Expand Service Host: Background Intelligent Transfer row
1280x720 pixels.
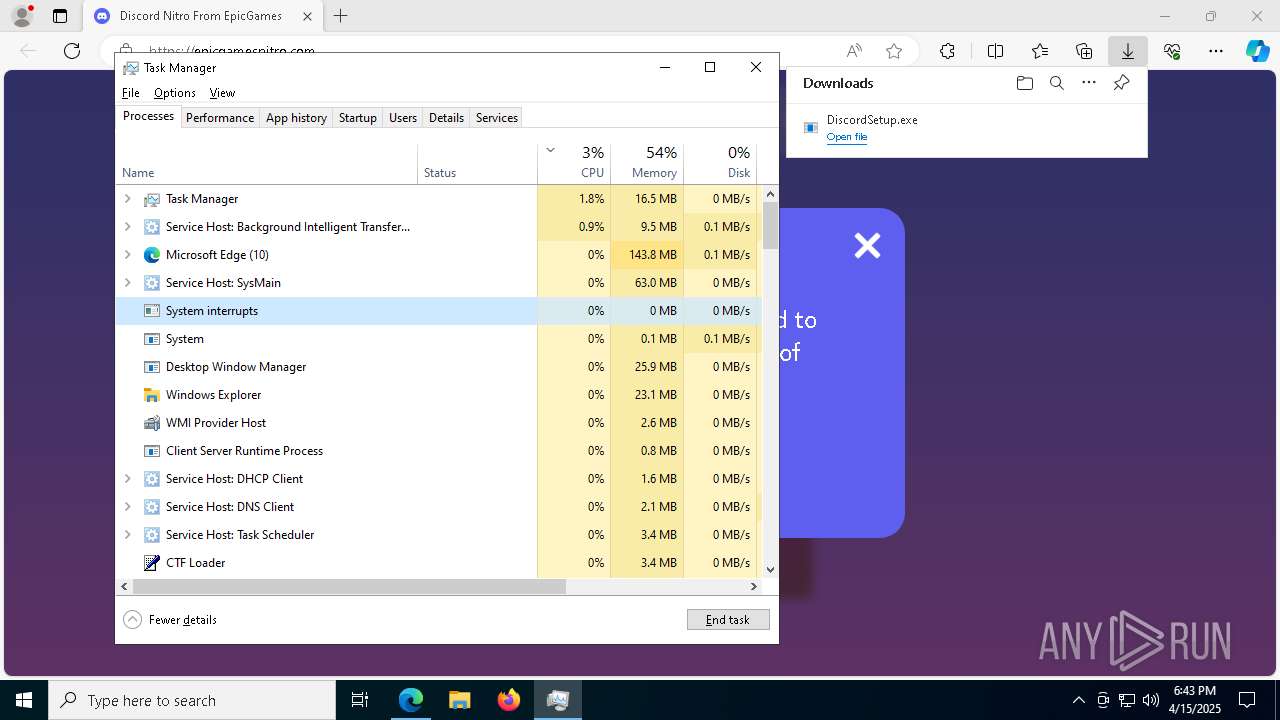127,227
